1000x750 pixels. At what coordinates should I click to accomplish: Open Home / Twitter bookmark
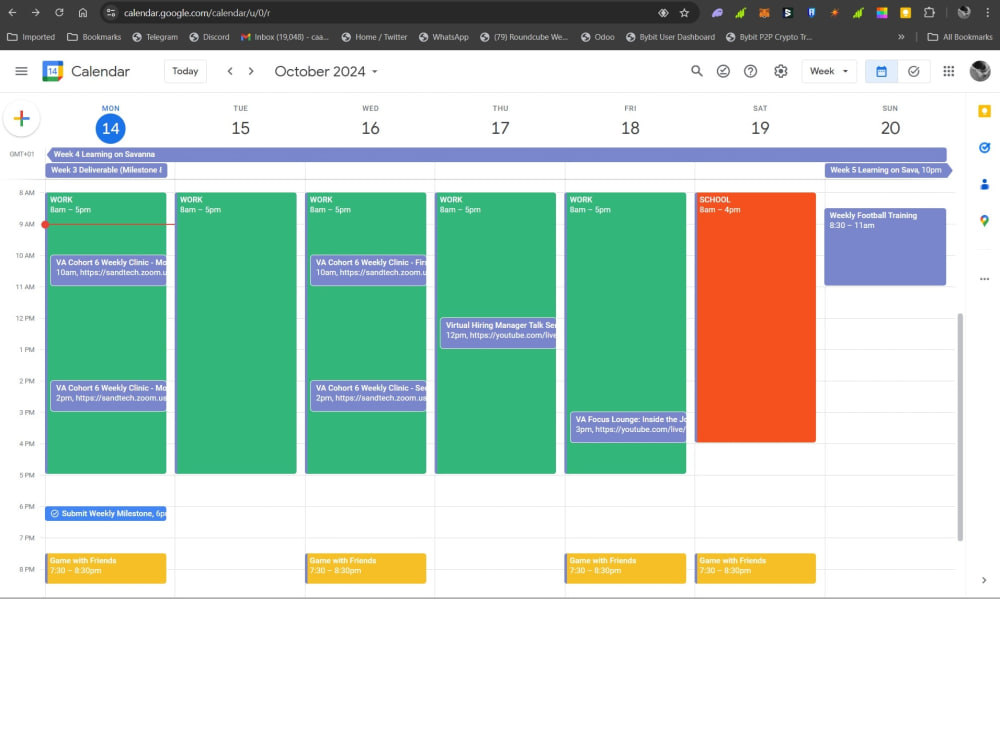coord(374,37)
